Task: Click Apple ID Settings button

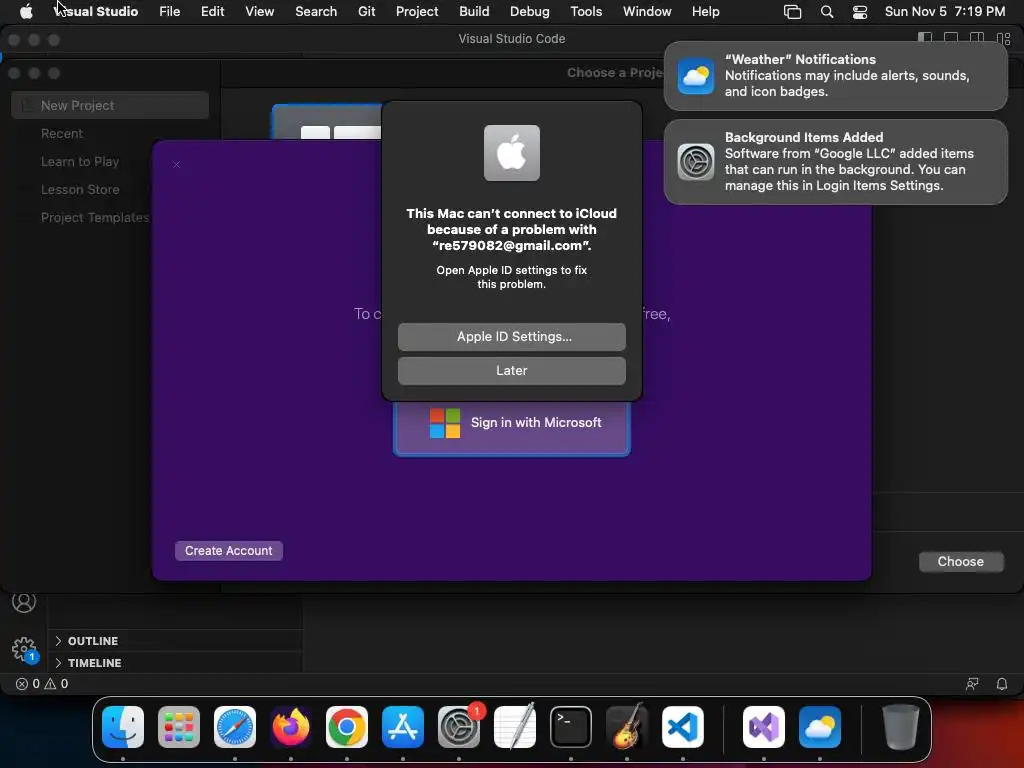Action: [x=511, y=336]
